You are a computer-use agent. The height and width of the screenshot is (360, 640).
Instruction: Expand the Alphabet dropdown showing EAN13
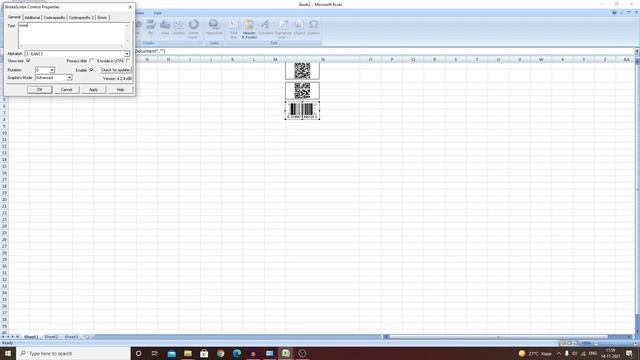click(127, 54)
